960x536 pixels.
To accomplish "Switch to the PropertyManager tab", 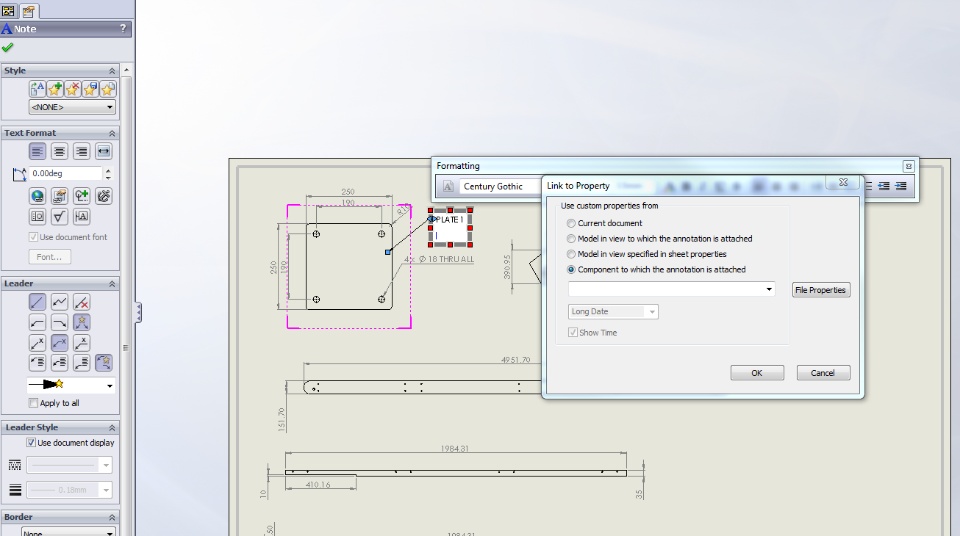I will [28, 10].
